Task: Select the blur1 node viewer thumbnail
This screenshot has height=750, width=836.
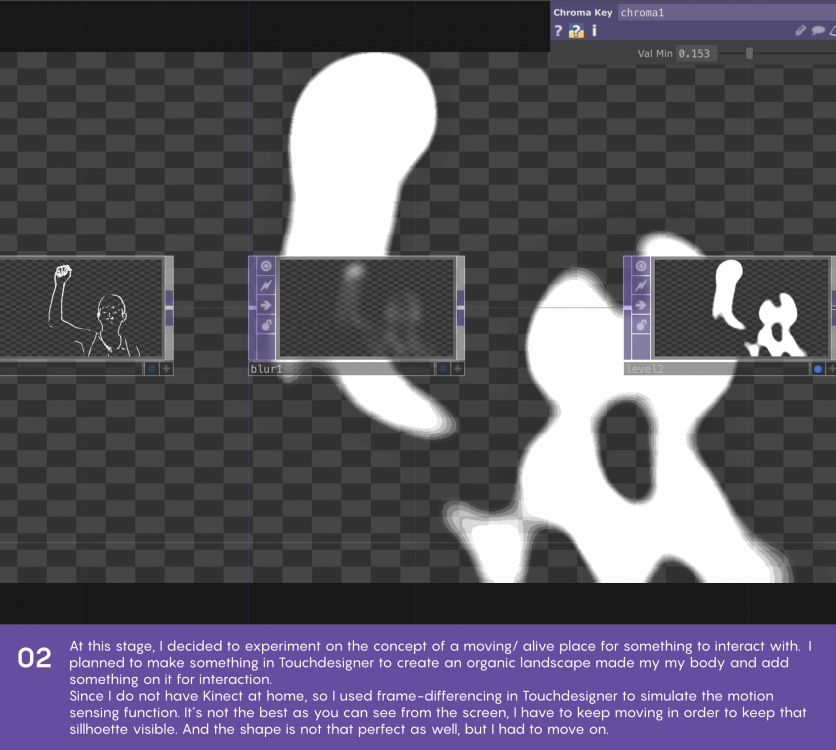Action: click(366, 308)
